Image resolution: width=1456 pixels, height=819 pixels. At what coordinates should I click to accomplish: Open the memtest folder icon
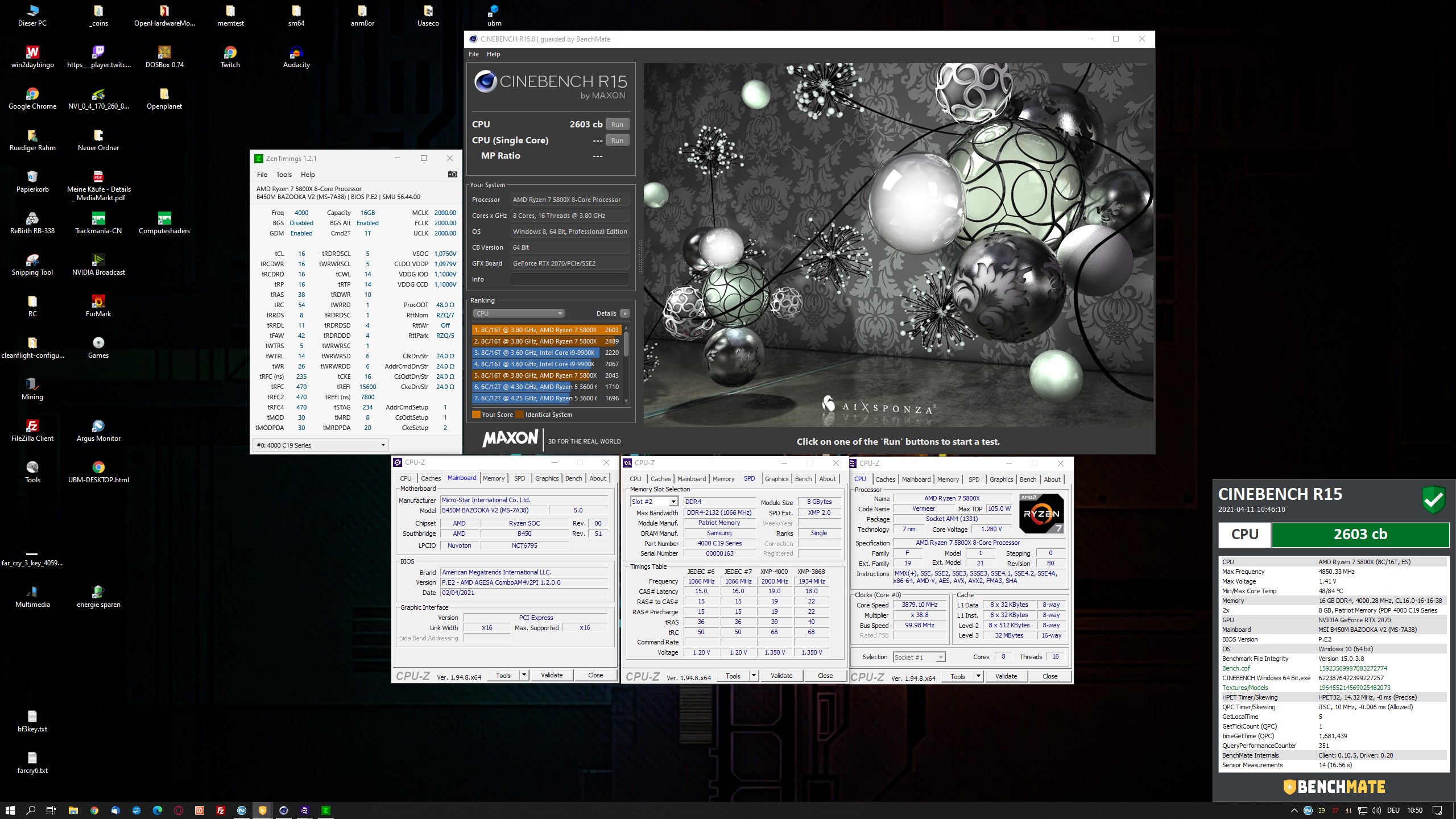pos(230,15)
